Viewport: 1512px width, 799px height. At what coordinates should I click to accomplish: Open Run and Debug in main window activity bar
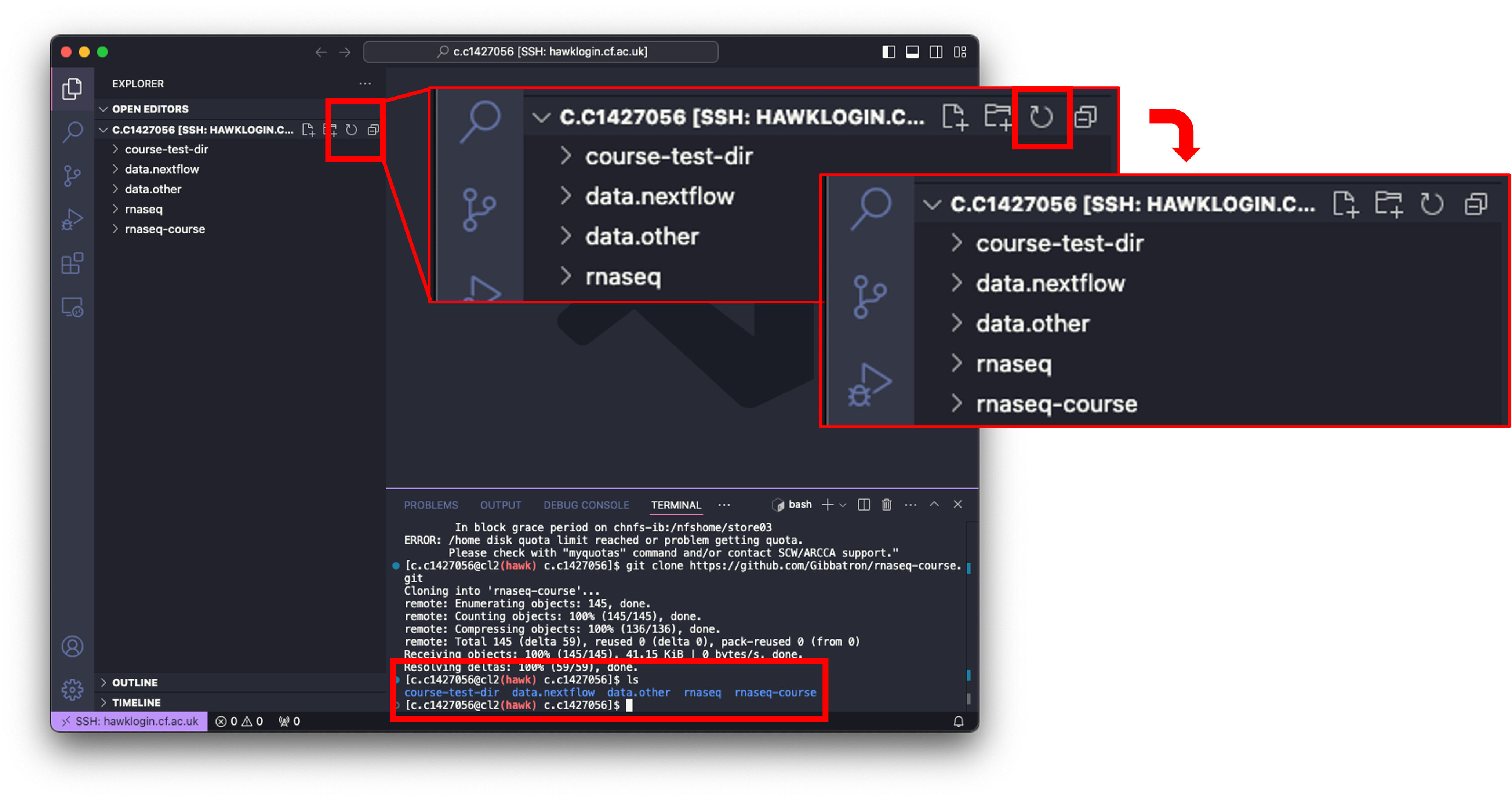pyautogui.click(x=72, y=219)
